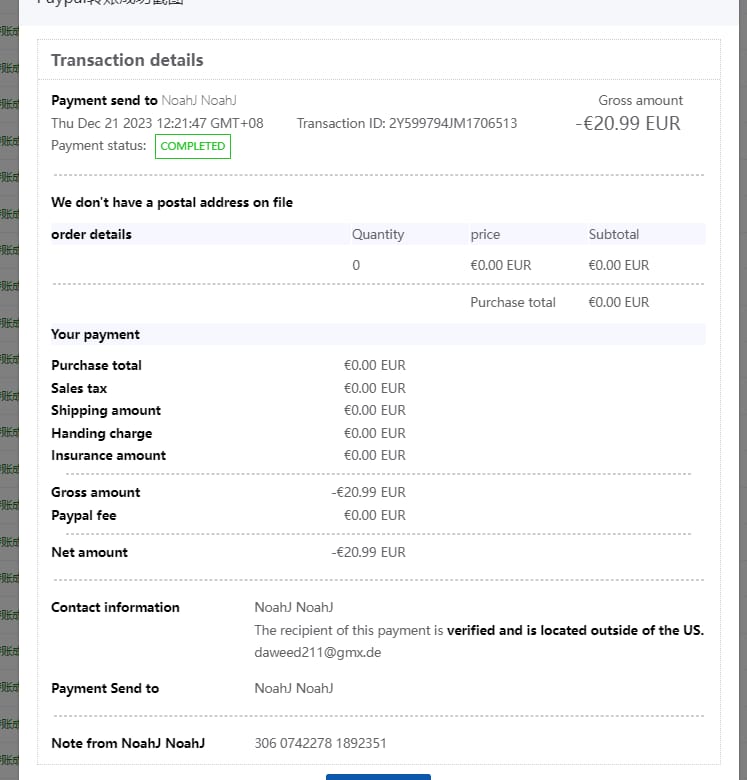Click the Contact information label

tap(115, 607)
